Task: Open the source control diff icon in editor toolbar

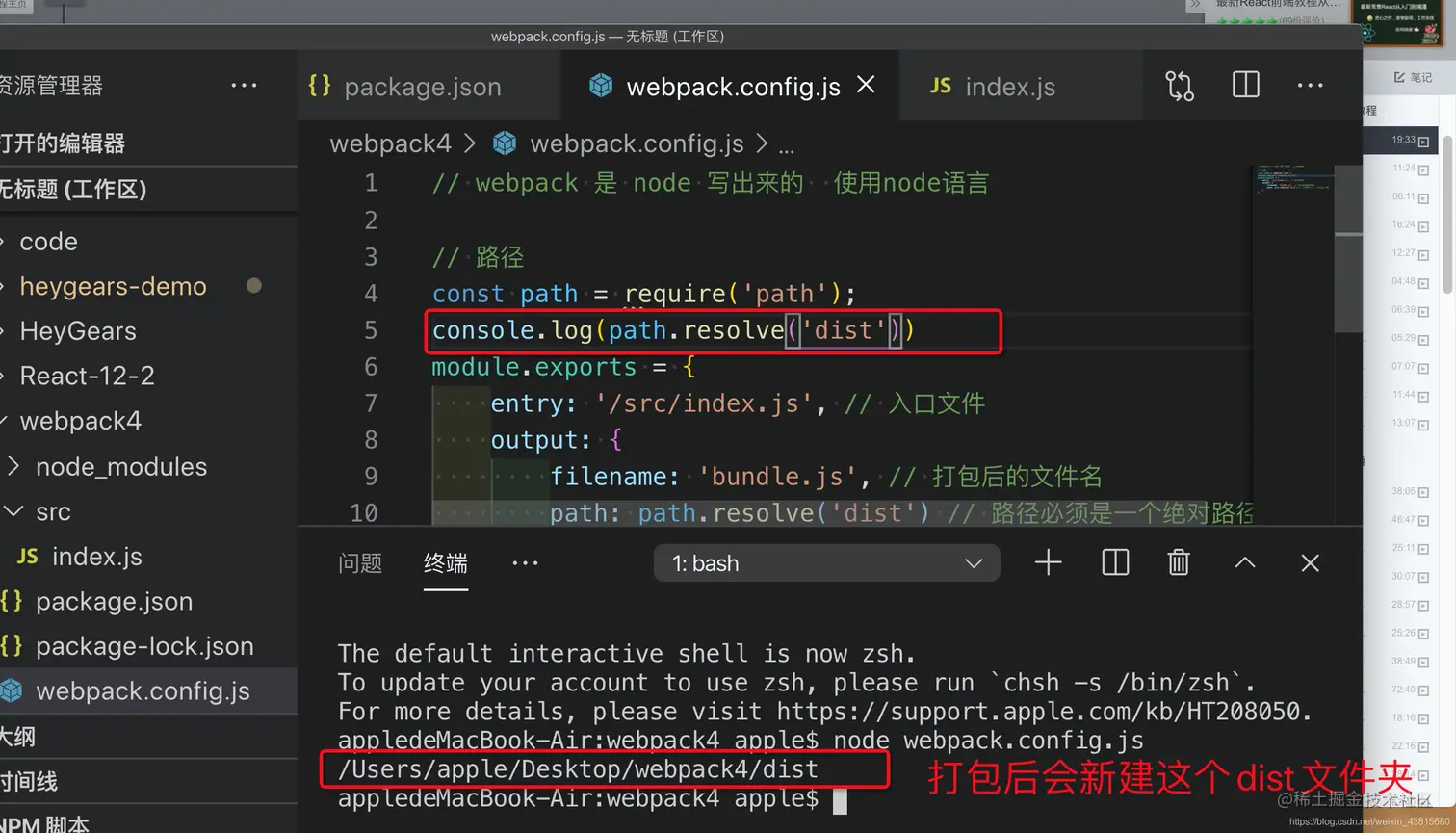Action: (1179, 85)
